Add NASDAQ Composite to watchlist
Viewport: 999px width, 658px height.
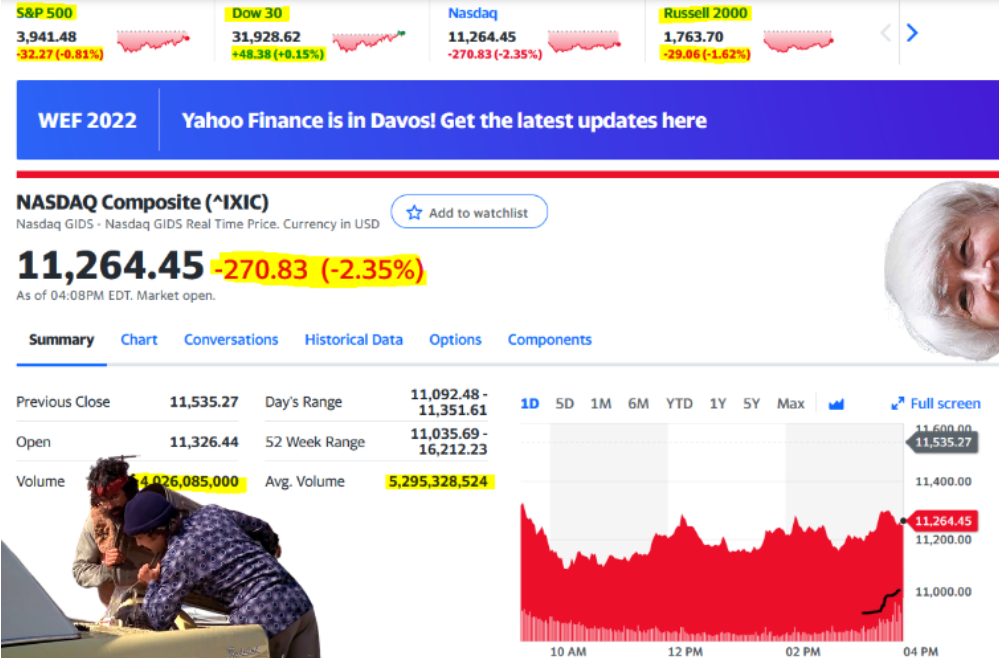tap(469, 211)
